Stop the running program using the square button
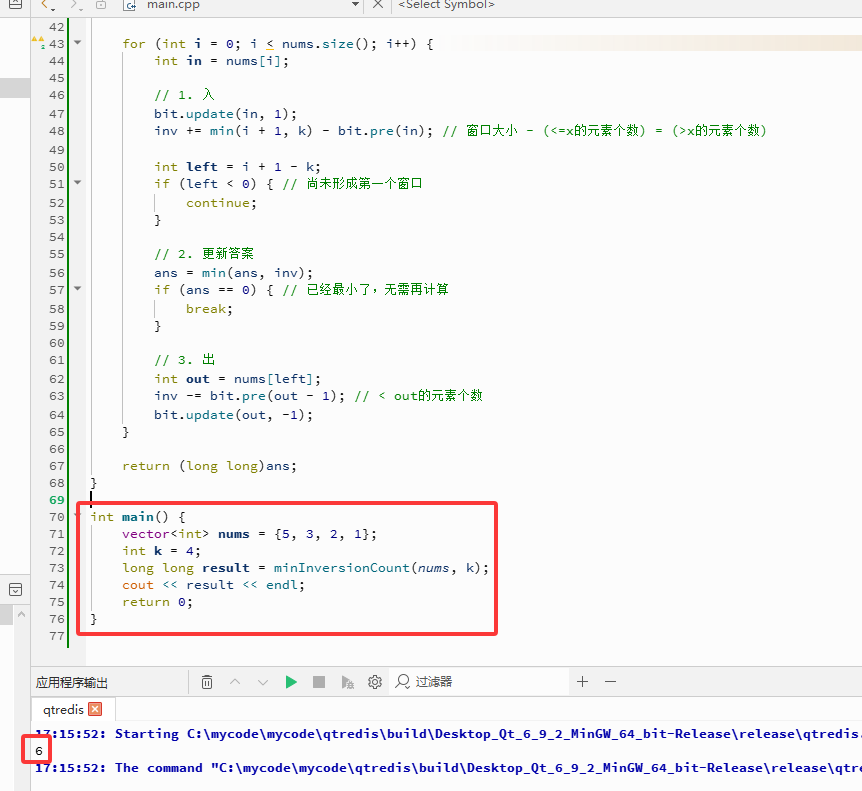862x791 pixels. [x=319, y=682]
